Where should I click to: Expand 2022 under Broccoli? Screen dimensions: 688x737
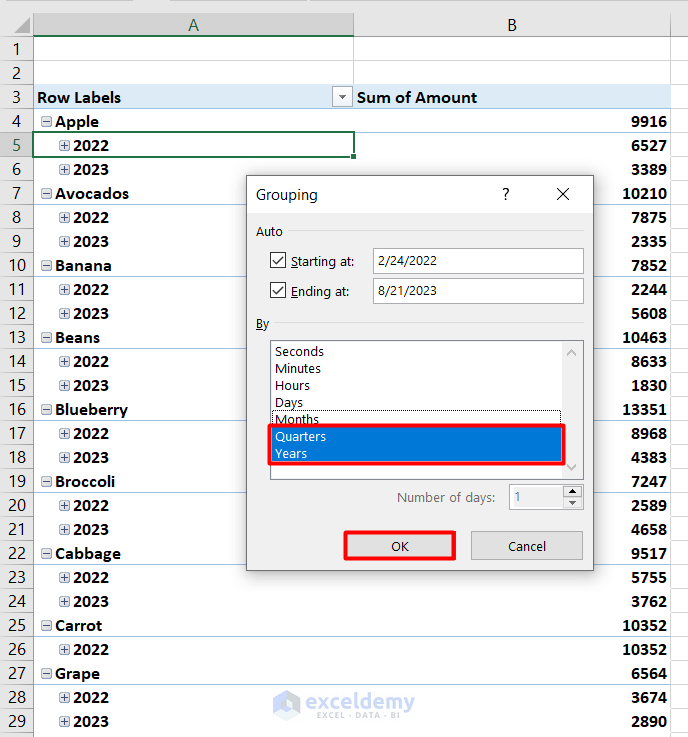pyautogui.click(x=64, y=505)
